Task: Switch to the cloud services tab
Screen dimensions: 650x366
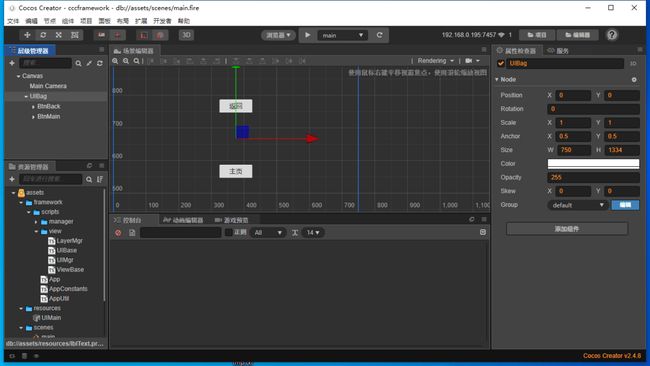Action: 558,51
